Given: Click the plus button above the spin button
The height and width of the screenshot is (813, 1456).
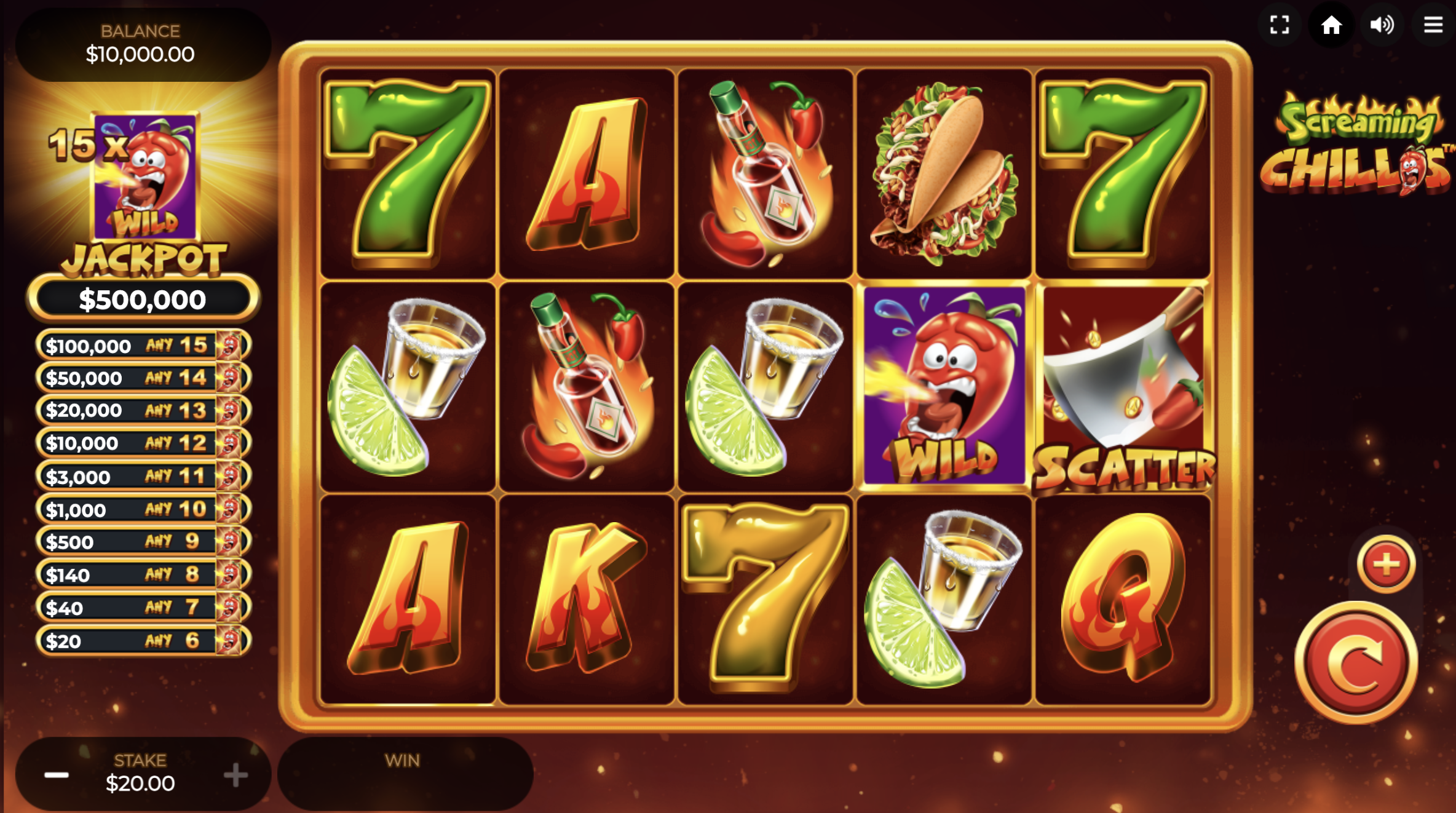Looking at the screenshot, I should pos(1386,563).
